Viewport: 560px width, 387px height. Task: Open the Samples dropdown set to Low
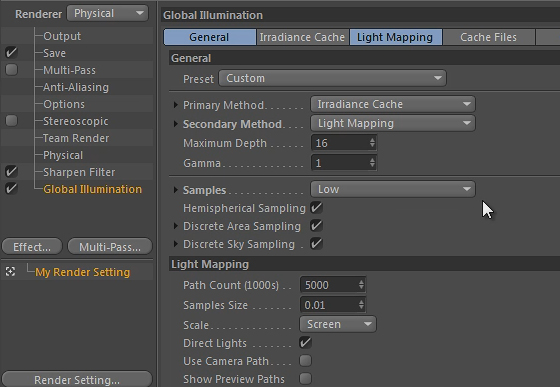click(392, 189)
